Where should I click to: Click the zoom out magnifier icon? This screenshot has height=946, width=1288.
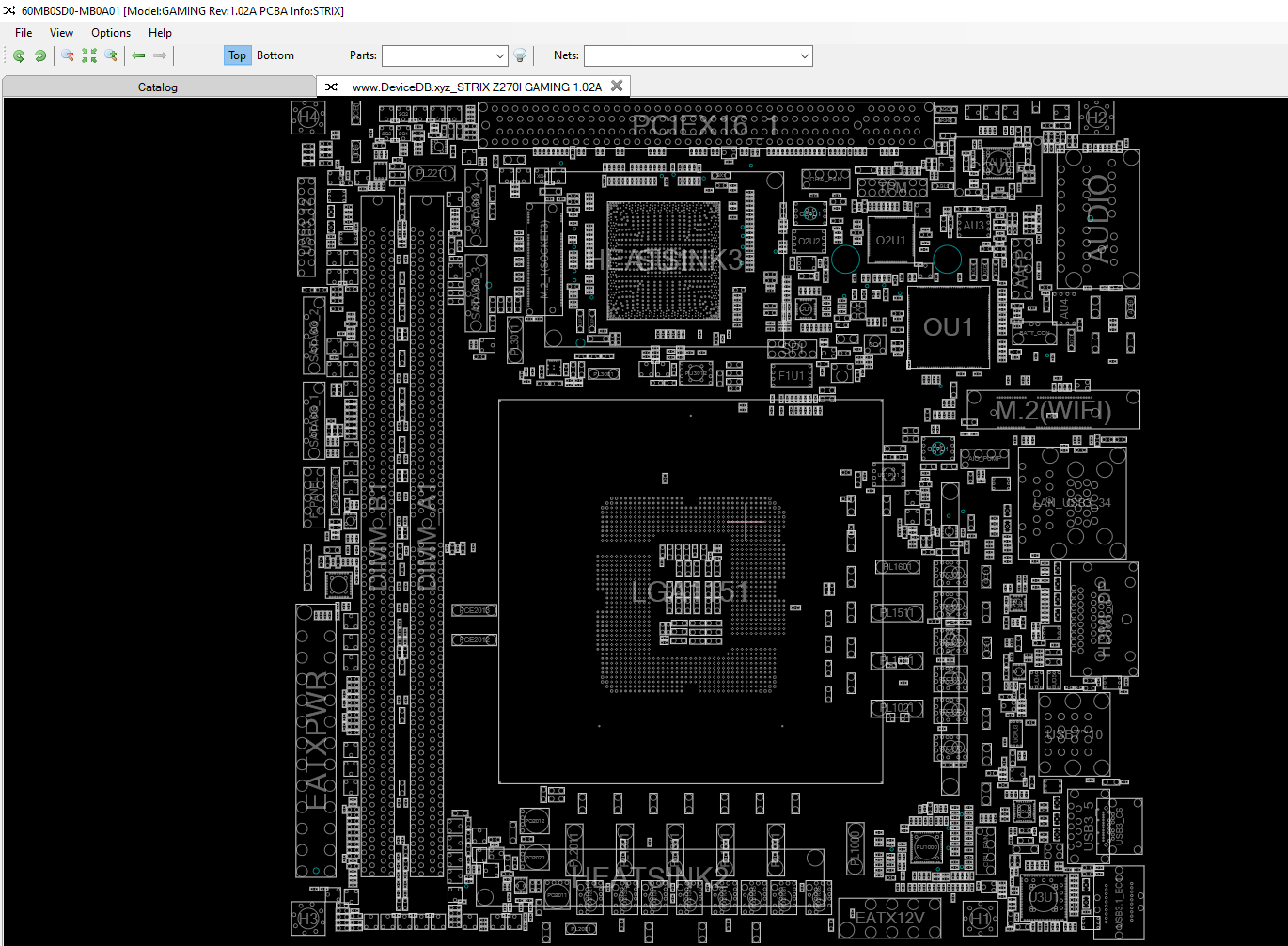click(x=68, y=56)
